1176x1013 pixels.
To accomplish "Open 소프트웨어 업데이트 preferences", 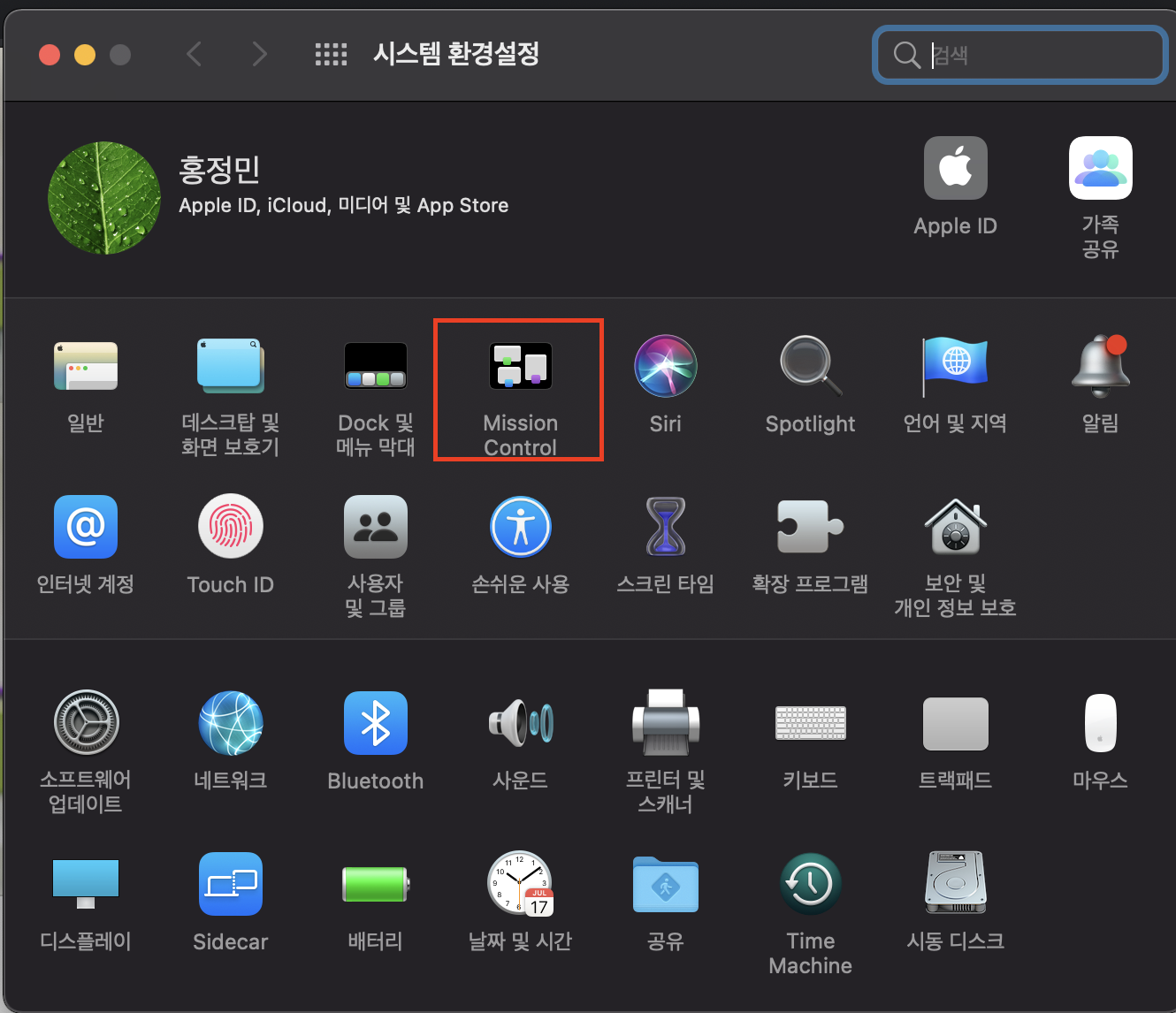I will coord(86,723).
